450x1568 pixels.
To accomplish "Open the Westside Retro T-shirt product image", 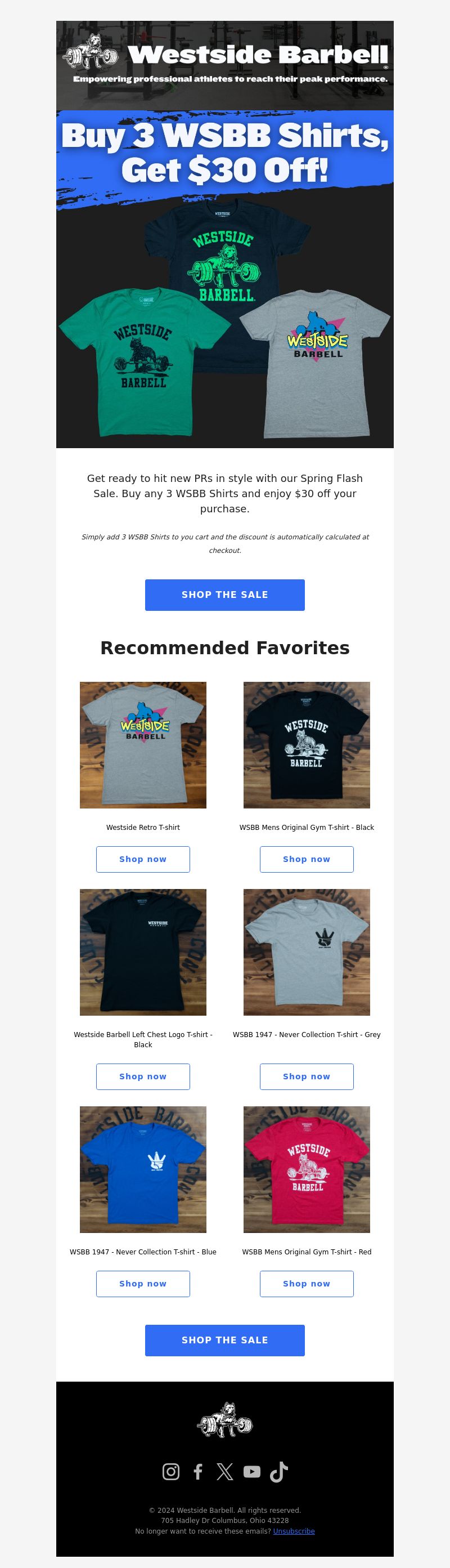I will pos(143,744).
